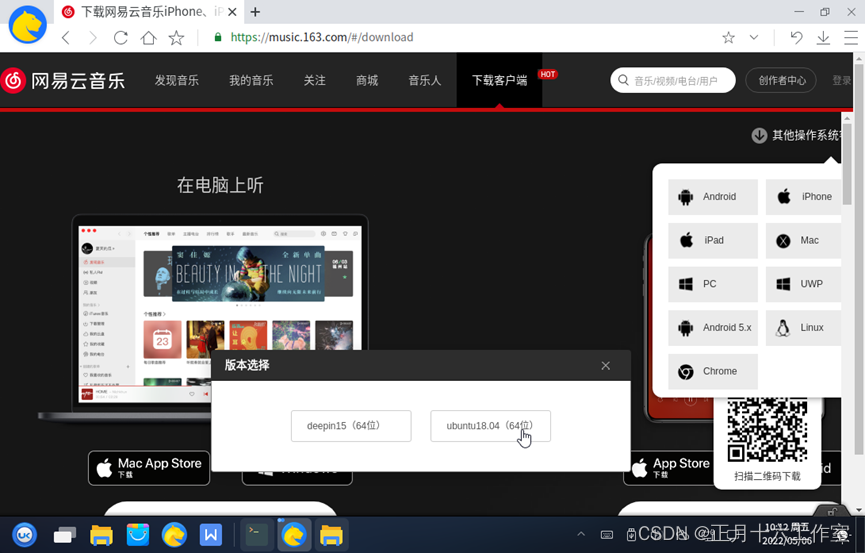865x553 pixels.
Task: Reload the page with refresh icon
Action: [x=120, y=38]
